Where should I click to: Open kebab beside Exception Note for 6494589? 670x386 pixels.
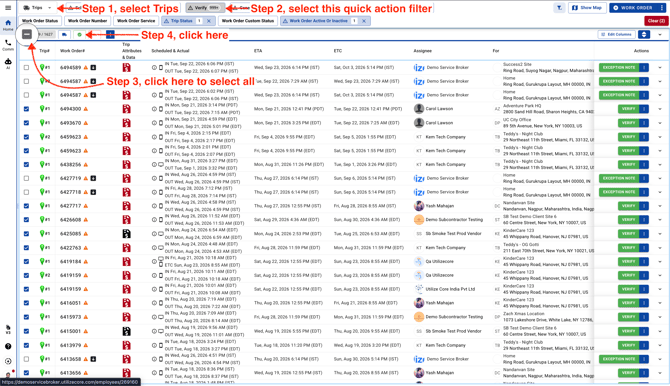point(644,67)
